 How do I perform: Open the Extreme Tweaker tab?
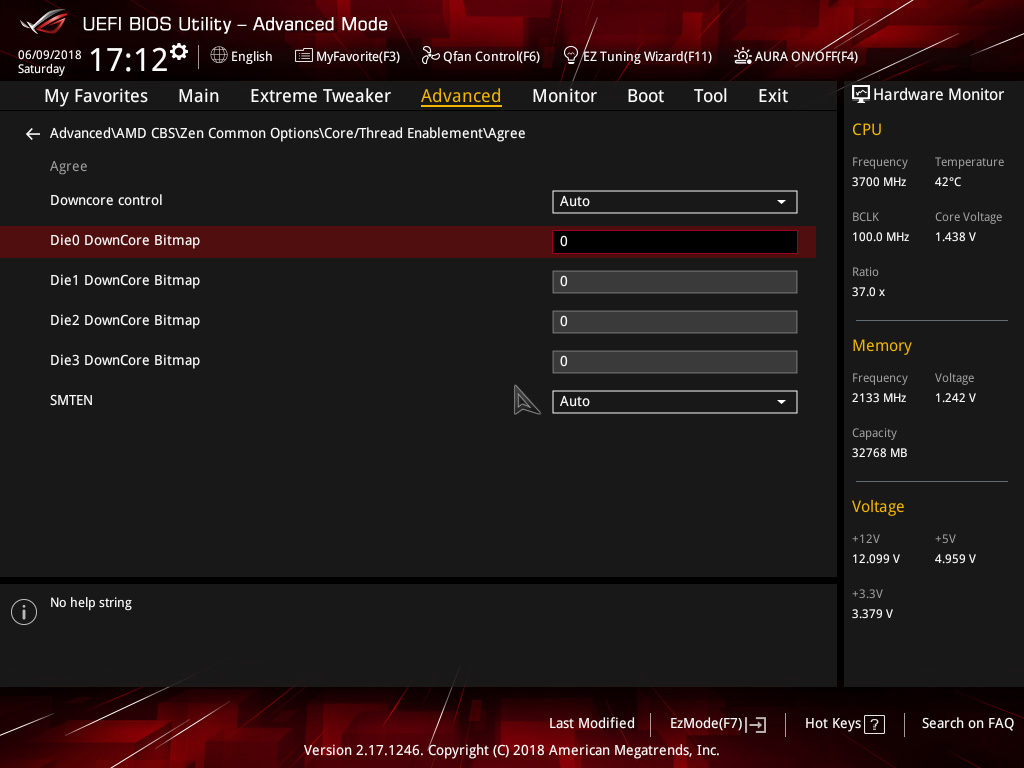tap(320, 96)
